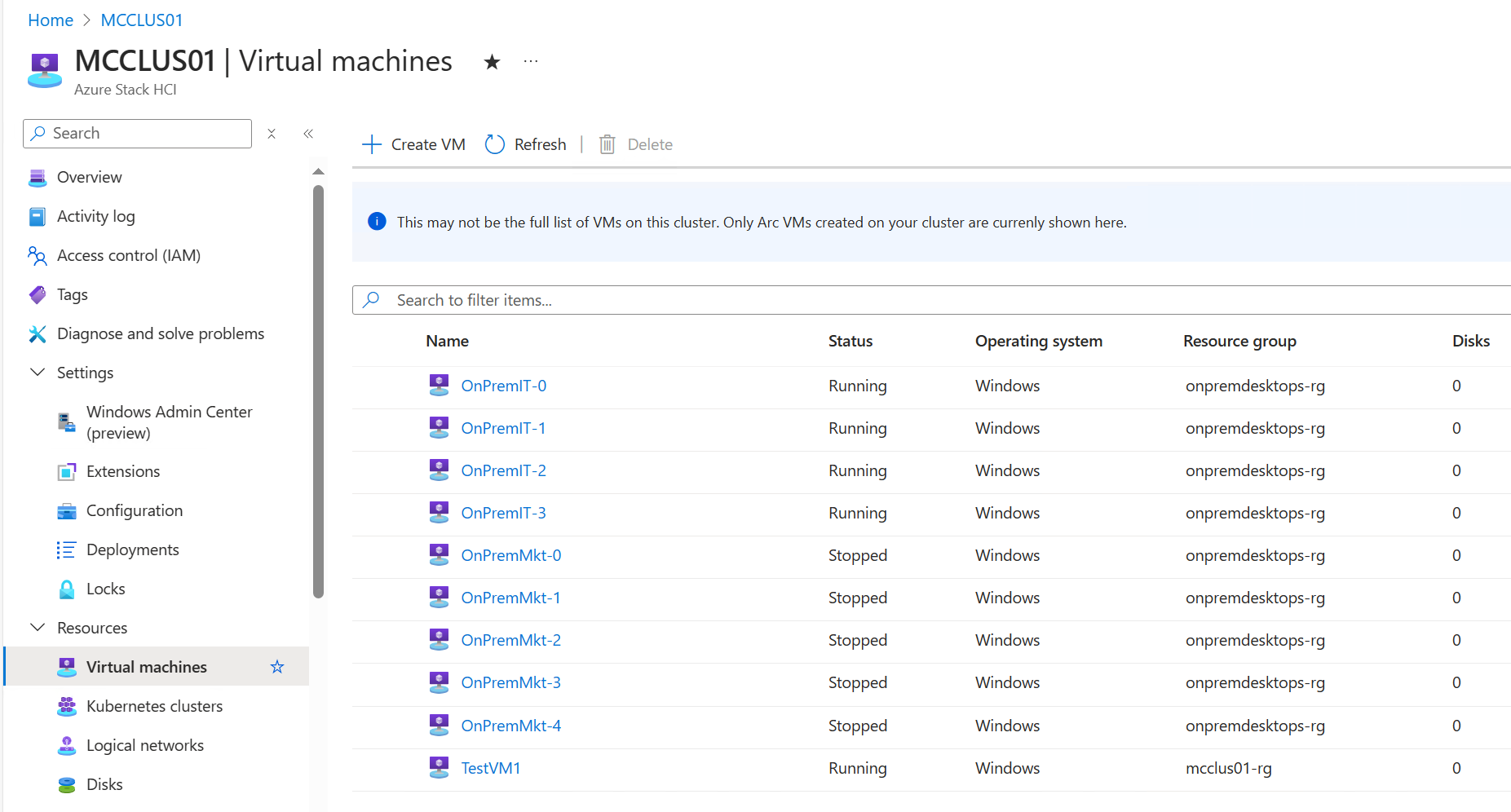
Task: Open the More options ellipsis menu
Action: click(x=531, y=60)
